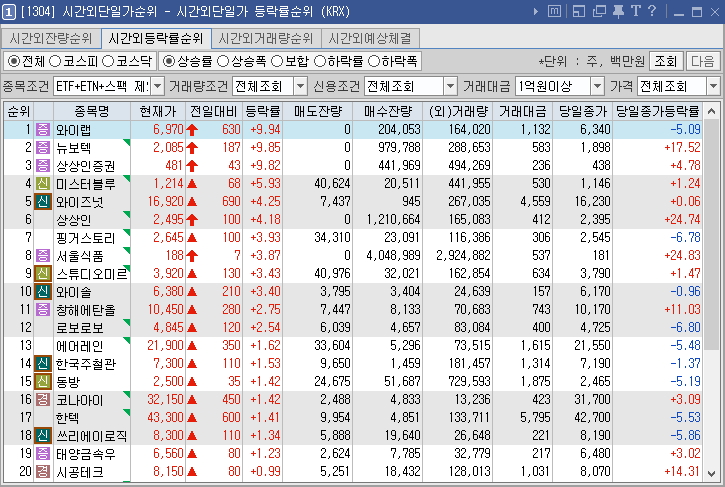Click the 조회 search button
Image resolution: width=725 pixels, height=487 pixels.
coord(666,61)
